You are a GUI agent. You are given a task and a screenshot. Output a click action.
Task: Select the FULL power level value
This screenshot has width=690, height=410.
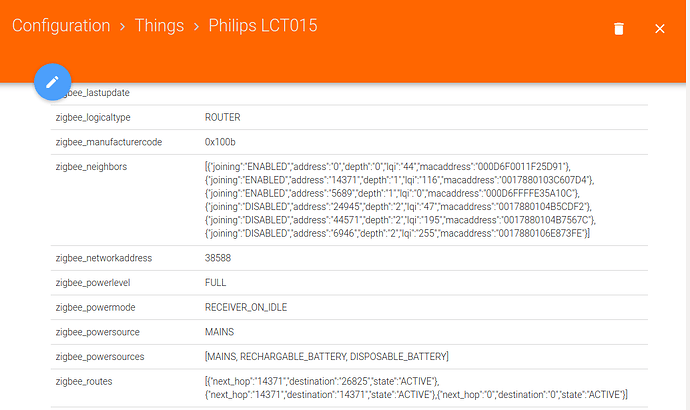point(215,282)
